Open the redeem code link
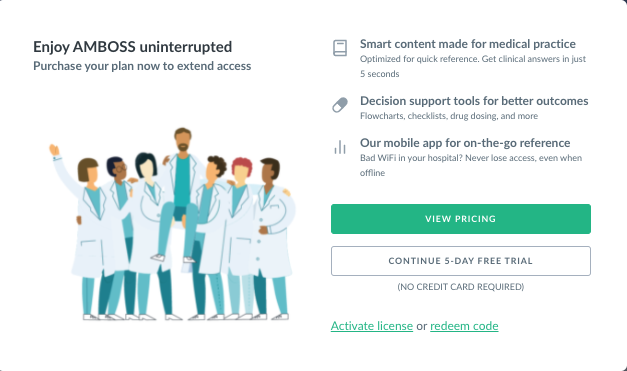This screenshot has height=371, width=627. 464,326
